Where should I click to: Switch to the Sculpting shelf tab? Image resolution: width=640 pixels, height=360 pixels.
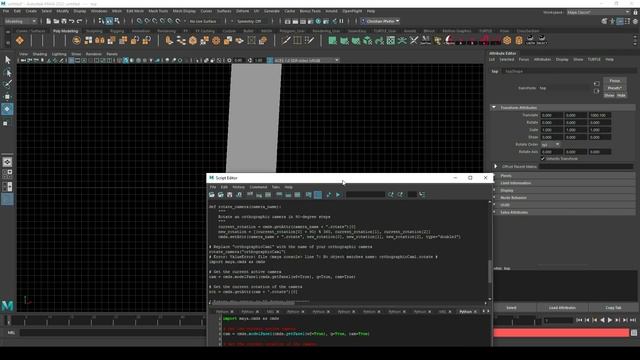click(x=94, y=31)
